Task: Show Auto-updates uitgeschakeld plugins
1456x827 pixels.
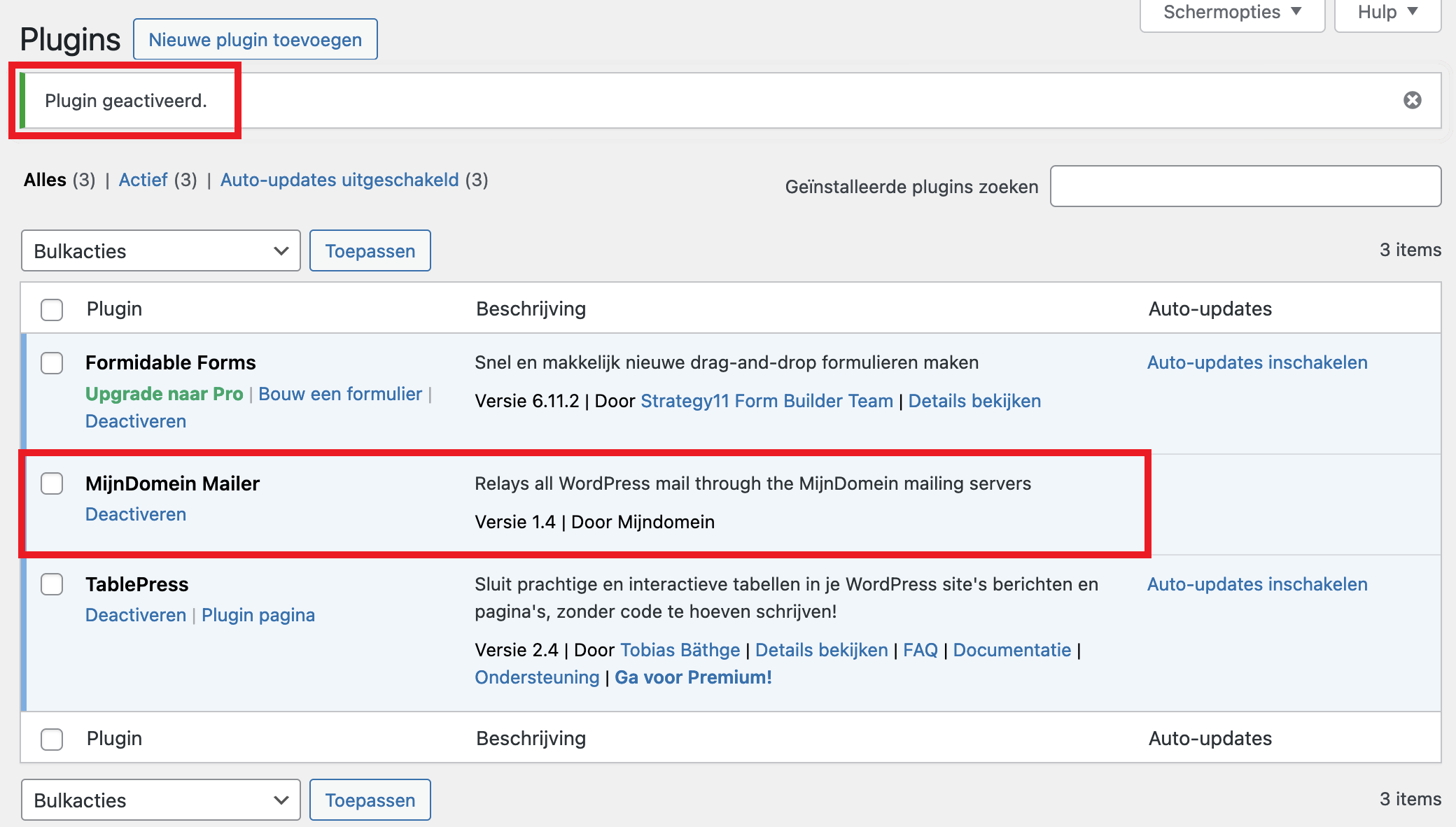Action: (x=339, y=180)
